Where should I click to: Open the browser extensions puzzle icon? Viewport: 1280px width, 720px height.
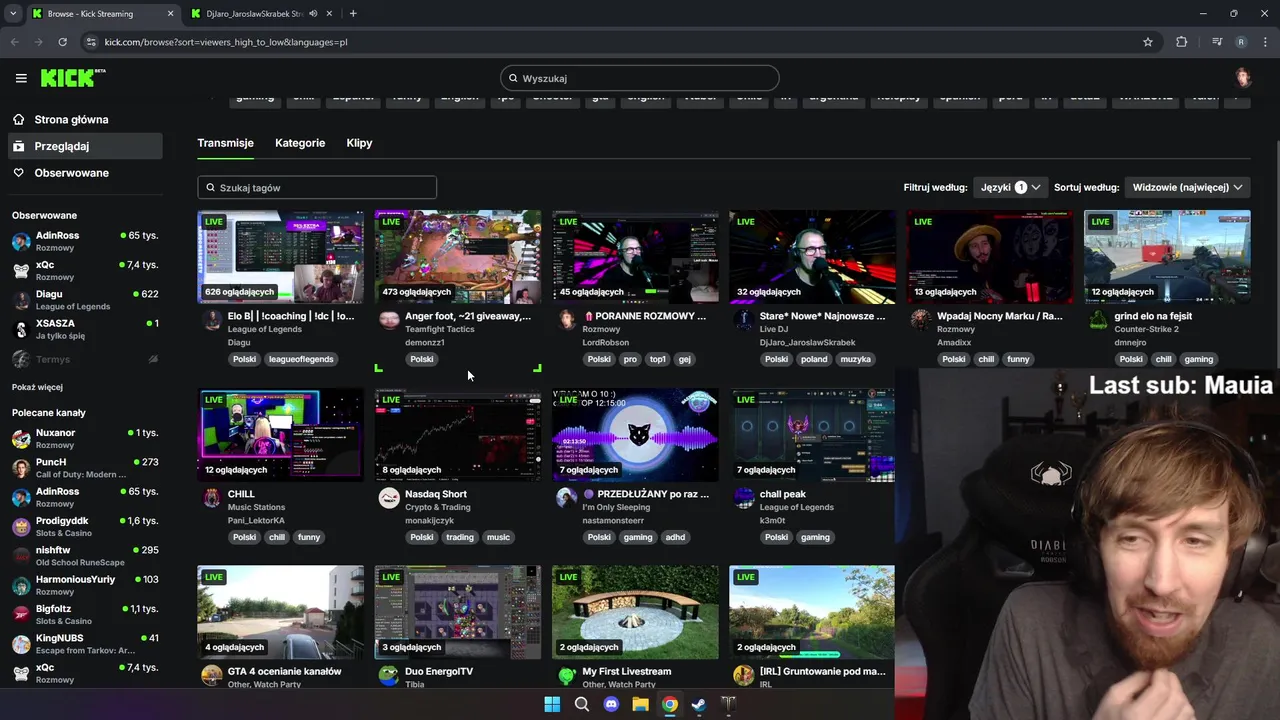coord(1182,42)
